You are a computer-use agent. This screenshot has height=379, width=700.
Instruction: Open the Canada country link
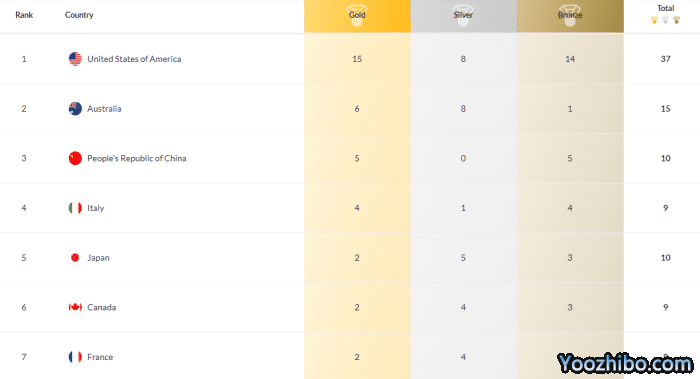101,307
